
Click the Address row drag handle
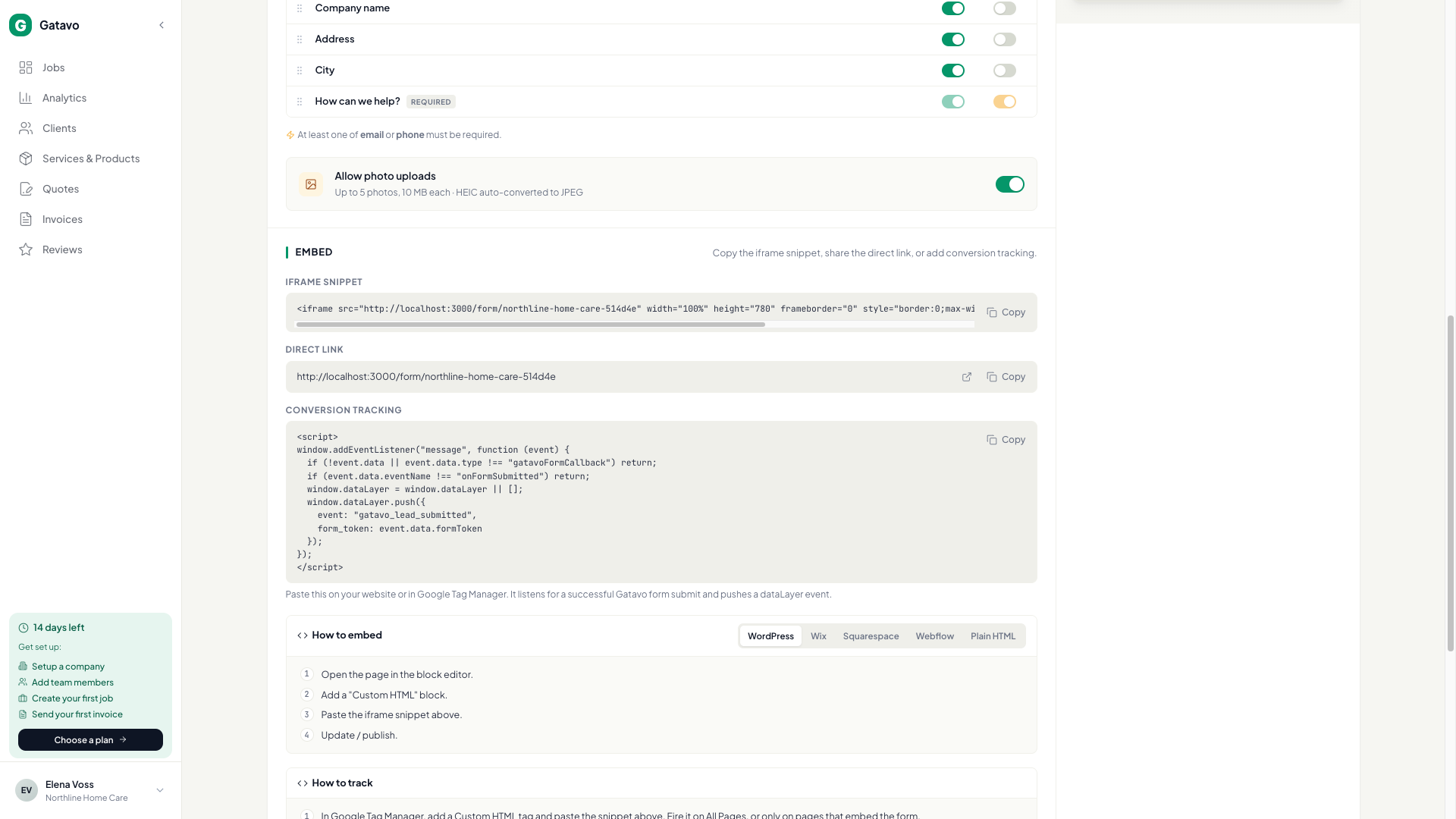tap(300, 39)
